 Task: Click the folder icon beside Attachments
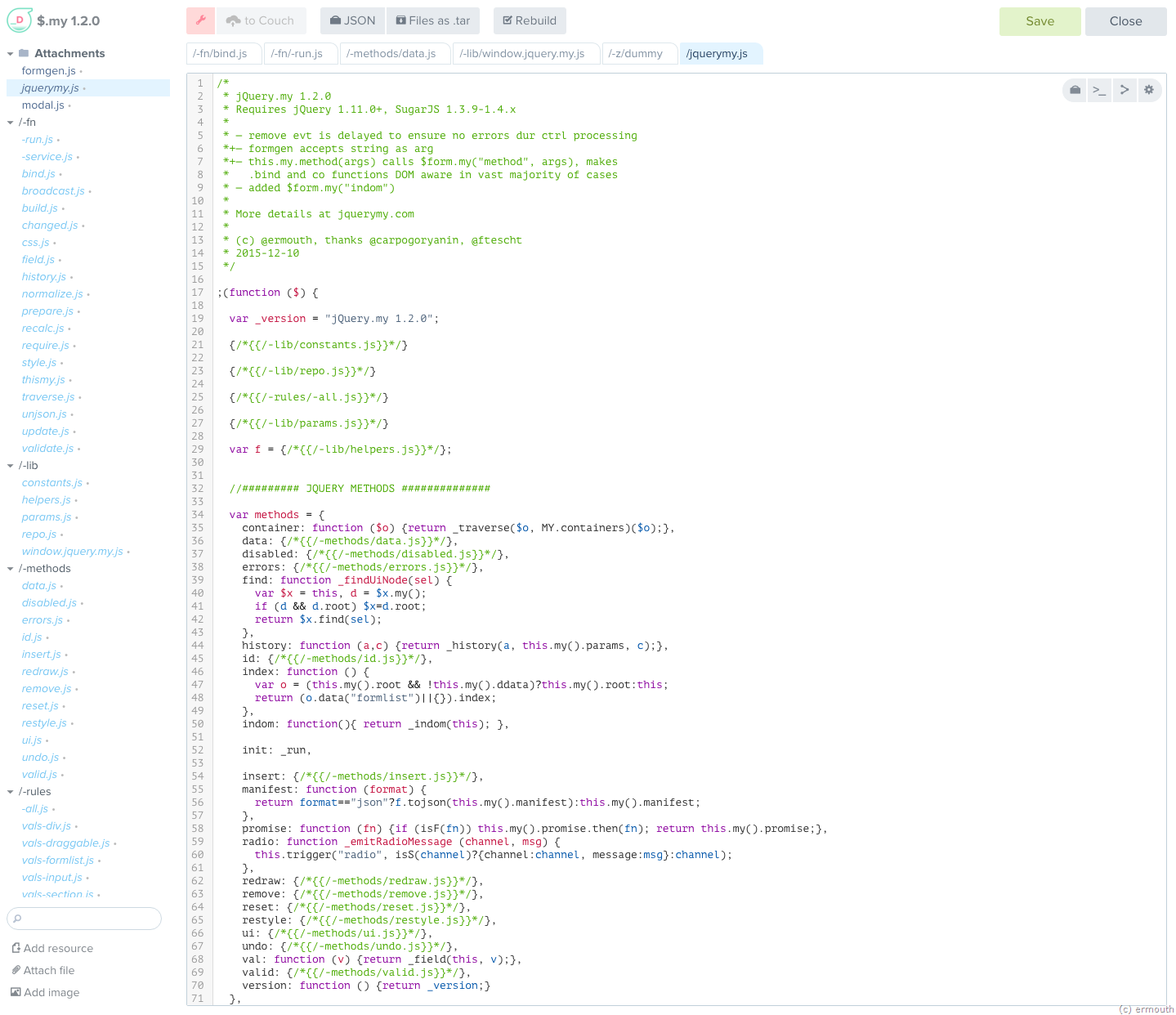point(24,53)
